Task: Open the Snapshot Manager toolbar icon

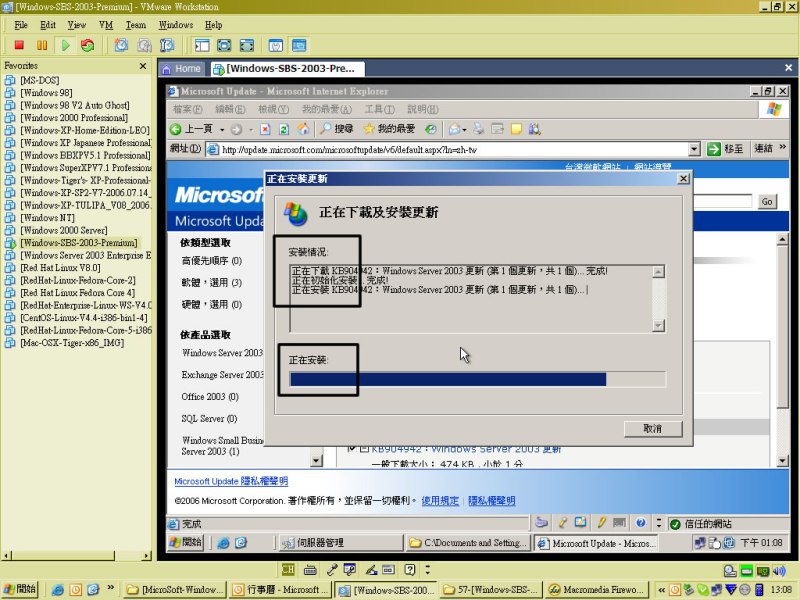Action: click(167, 45)
